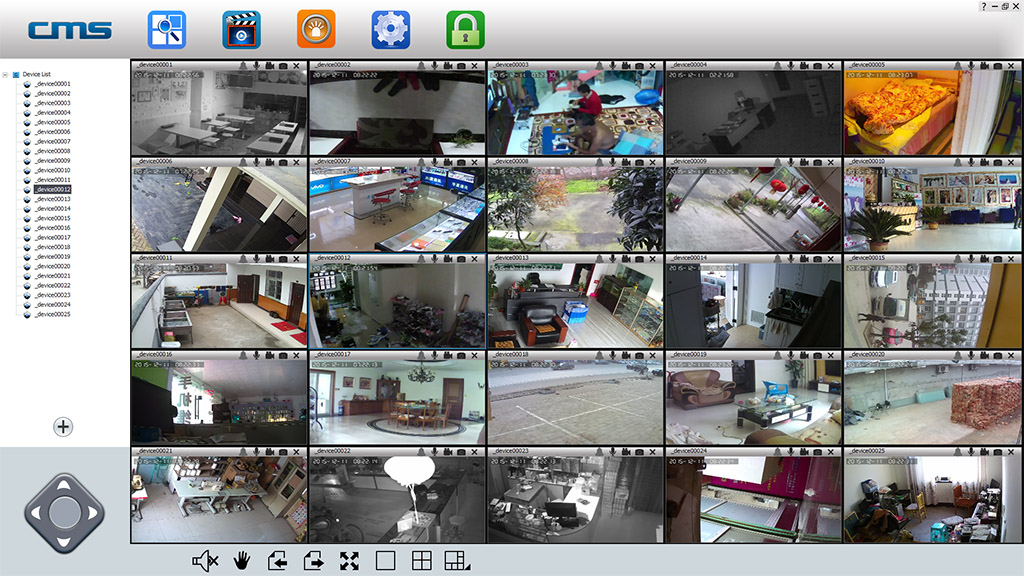The image size is (1024, 576).
Task: Capture snapshot on _device00013 tile
Action: tap(639, 259)
